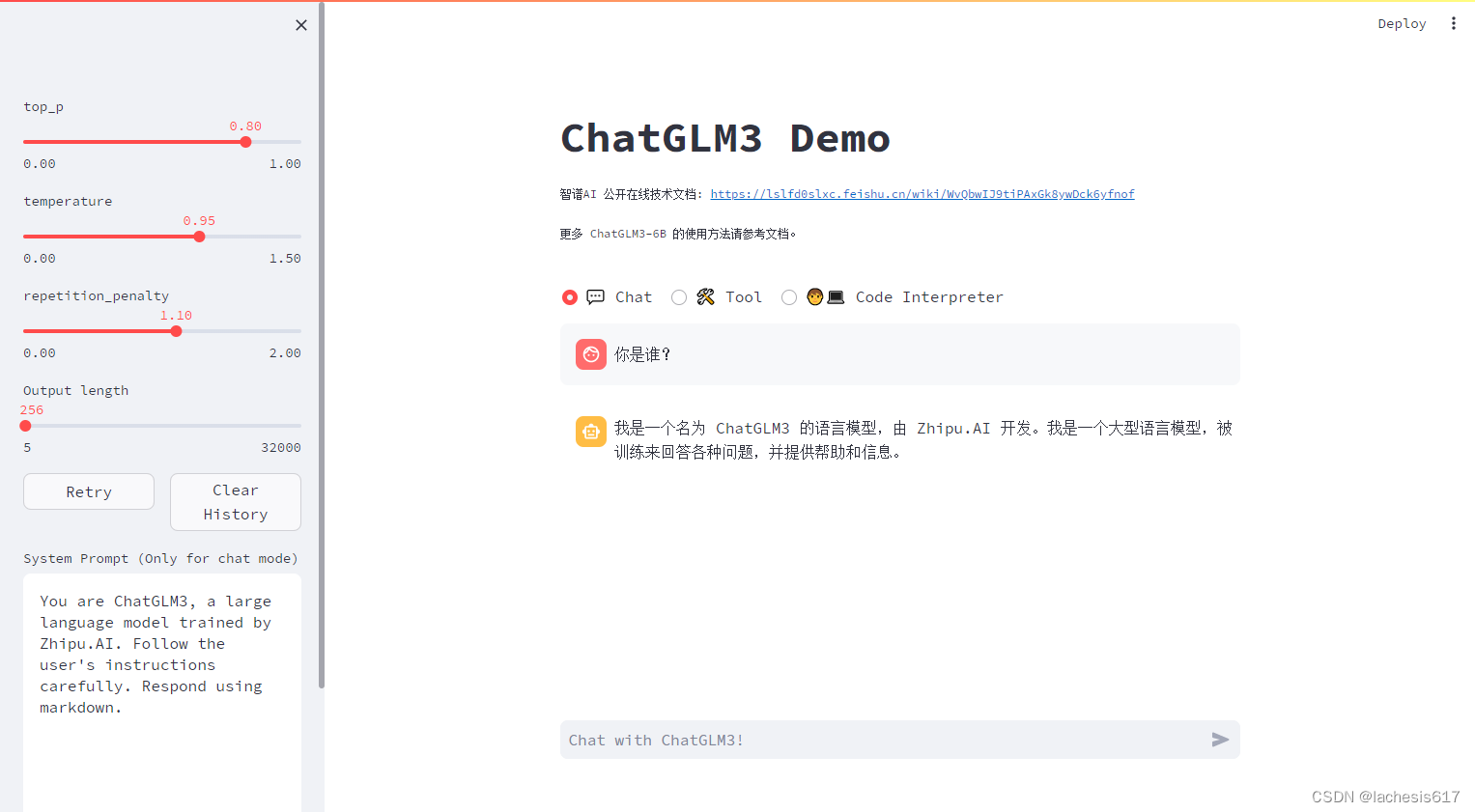Click the Output length label
The width and height of the screenshot is (1475, 812).
click(76, 391)
